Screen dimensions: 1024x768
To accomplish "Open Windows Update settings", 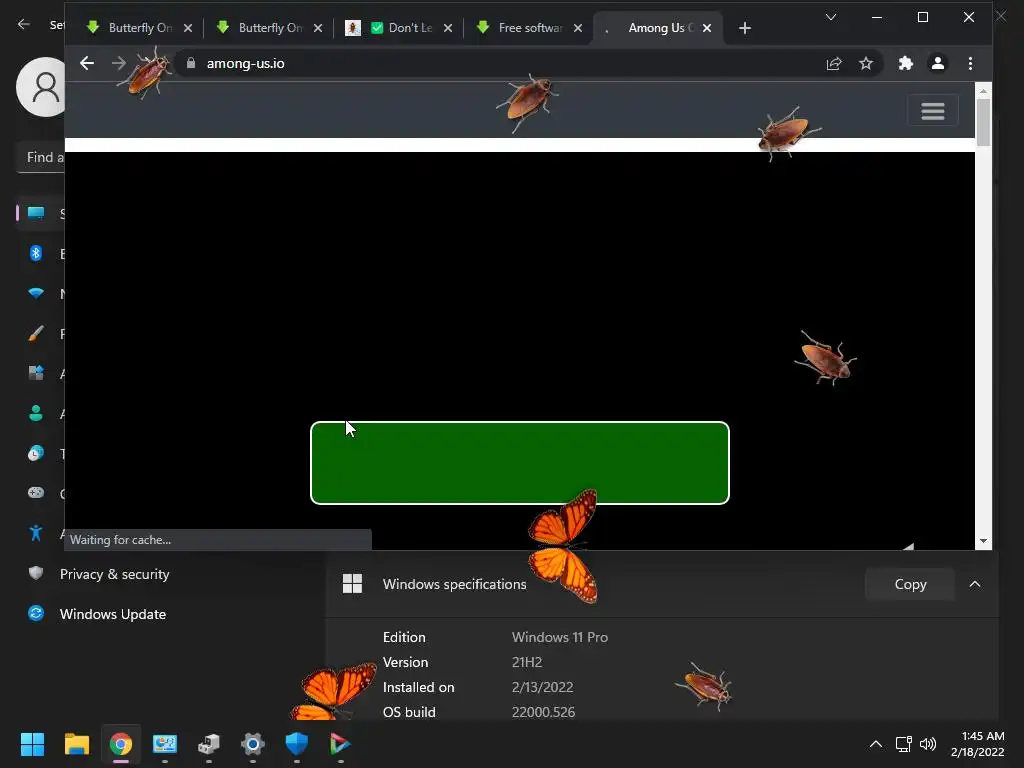I will click(x=112, y=614).
